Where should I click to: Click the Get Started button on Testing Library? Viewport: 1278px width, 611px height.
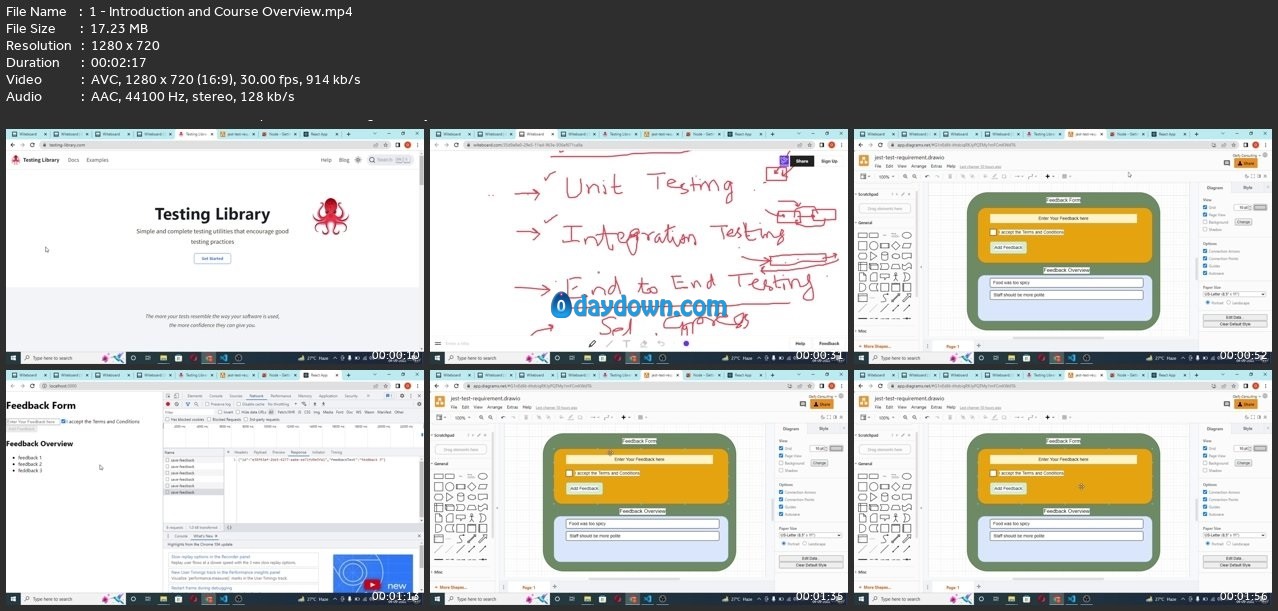212,258
